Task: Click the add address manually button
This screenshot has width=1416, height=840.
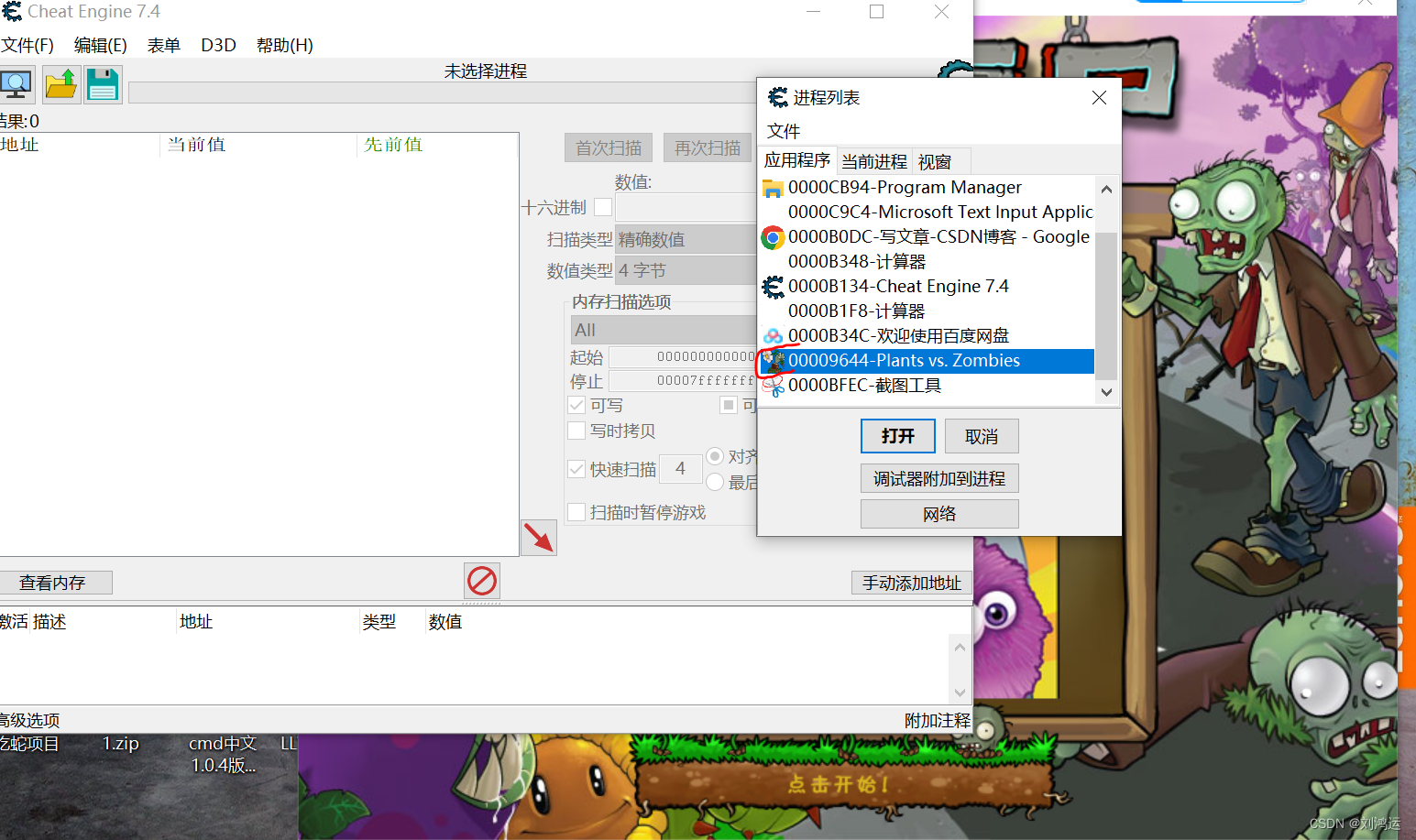Action: [912, 583]
